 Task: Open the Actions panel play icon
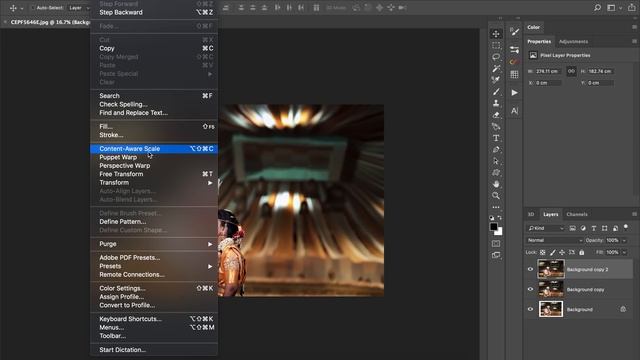click(514, 93)
